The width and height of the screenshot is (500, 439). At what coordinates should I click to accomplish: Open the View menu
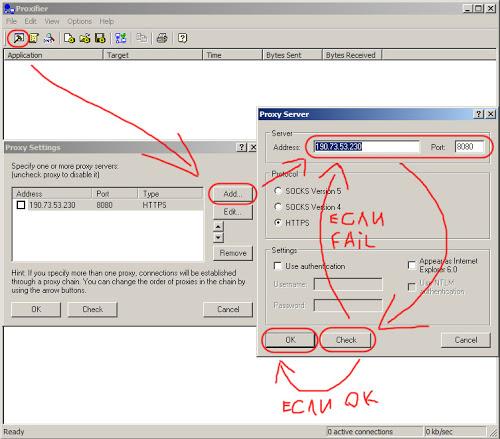(x=52, y=21)
